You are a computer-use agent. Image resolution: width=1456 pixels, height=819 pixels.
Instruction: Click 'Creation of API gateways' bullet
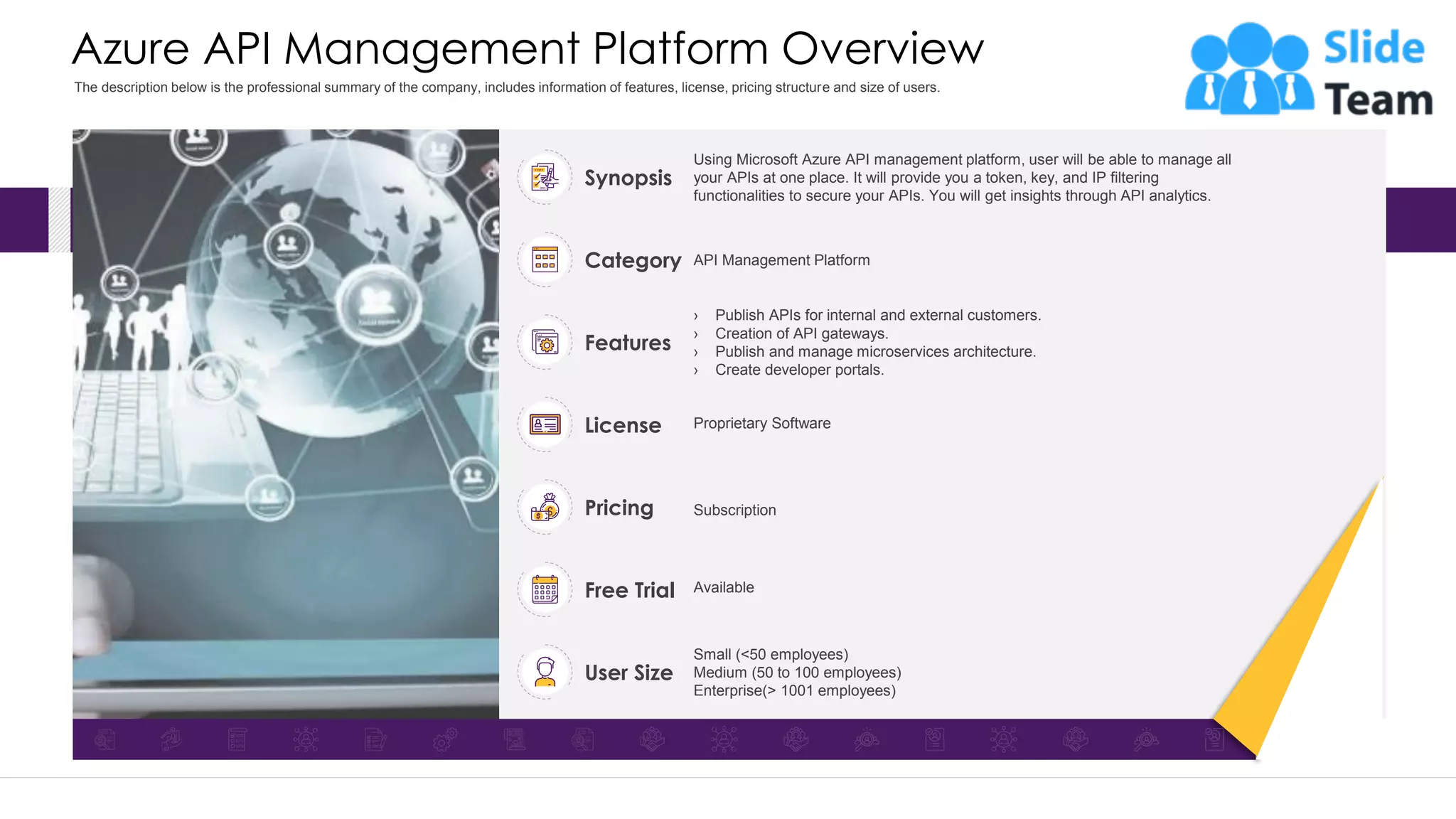tap(801, 333)
